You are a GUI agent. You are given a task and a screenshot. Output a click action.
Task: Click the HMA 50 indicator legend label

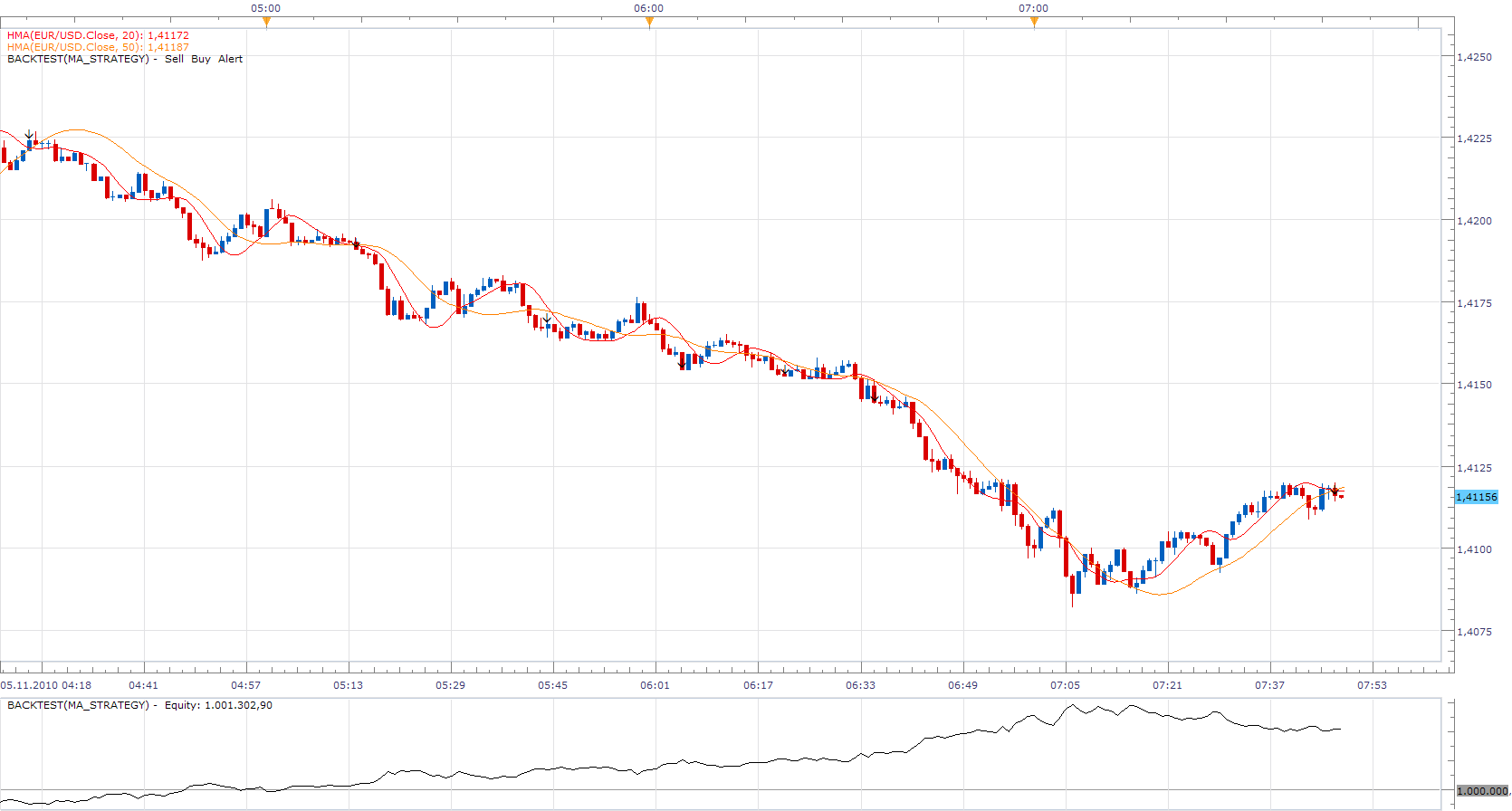(x=98, y=47)
